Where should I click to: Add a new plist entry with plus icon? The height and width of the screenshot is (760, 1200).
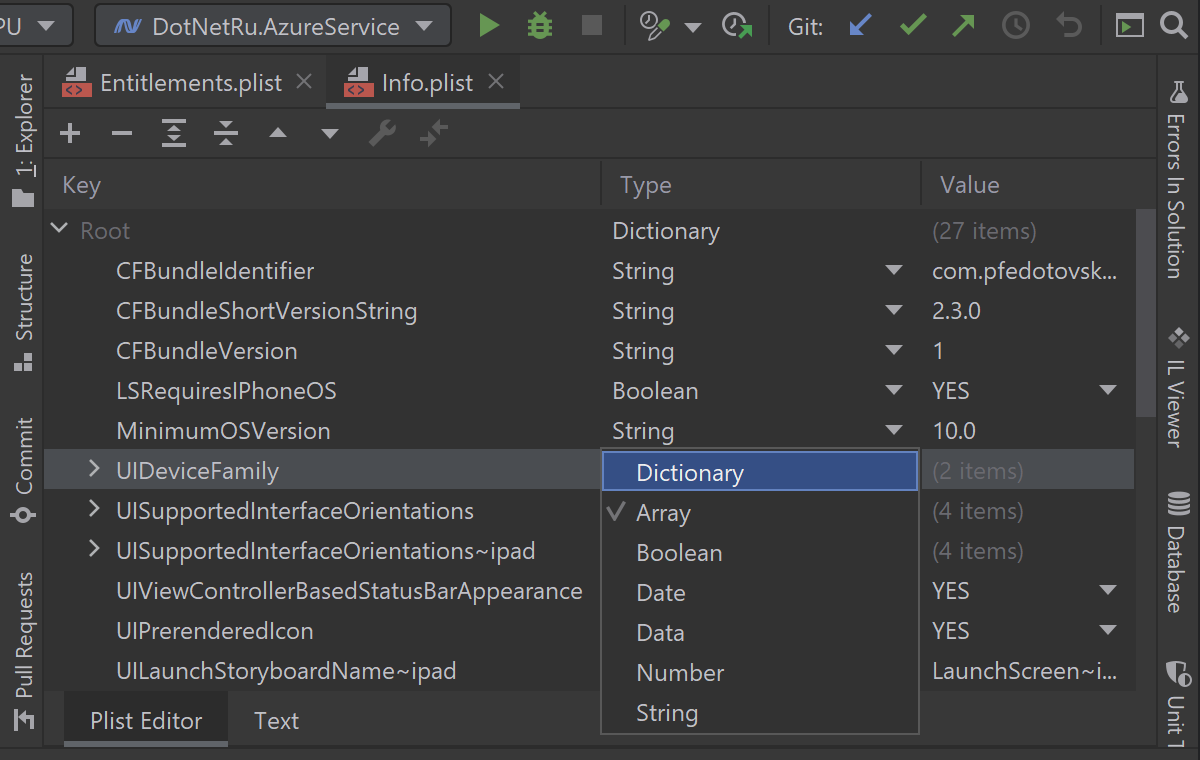[70, 133]
